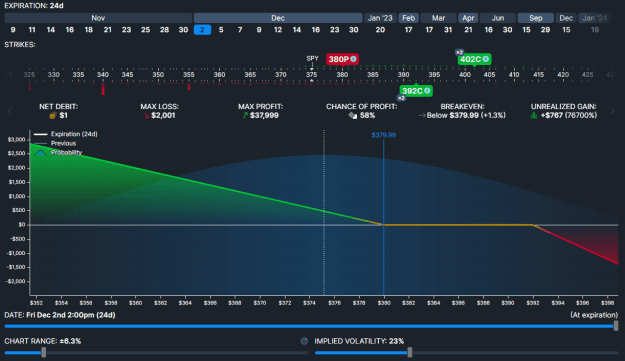
Task: Choose the Jan '24 19 expiration date
Action: pos(595,30)
